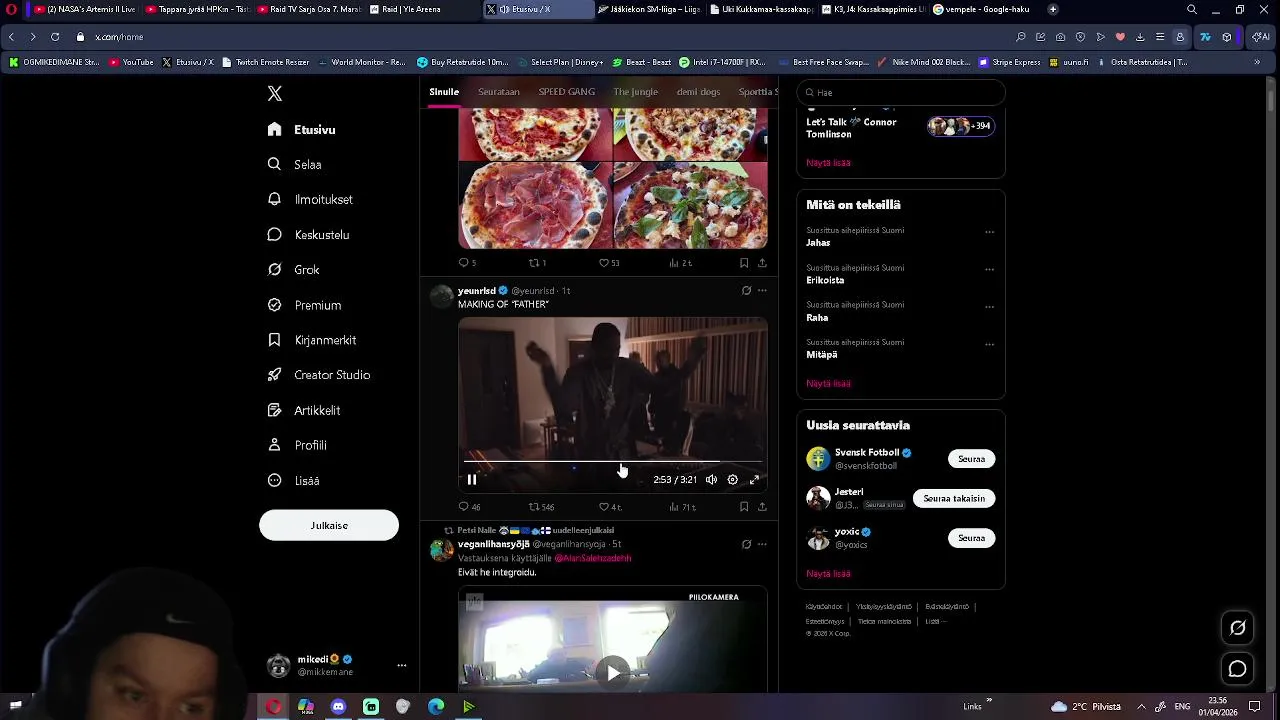Open floating Grok button
This screenshot has height=720, width=1280.
click(x=1238, y=628)
